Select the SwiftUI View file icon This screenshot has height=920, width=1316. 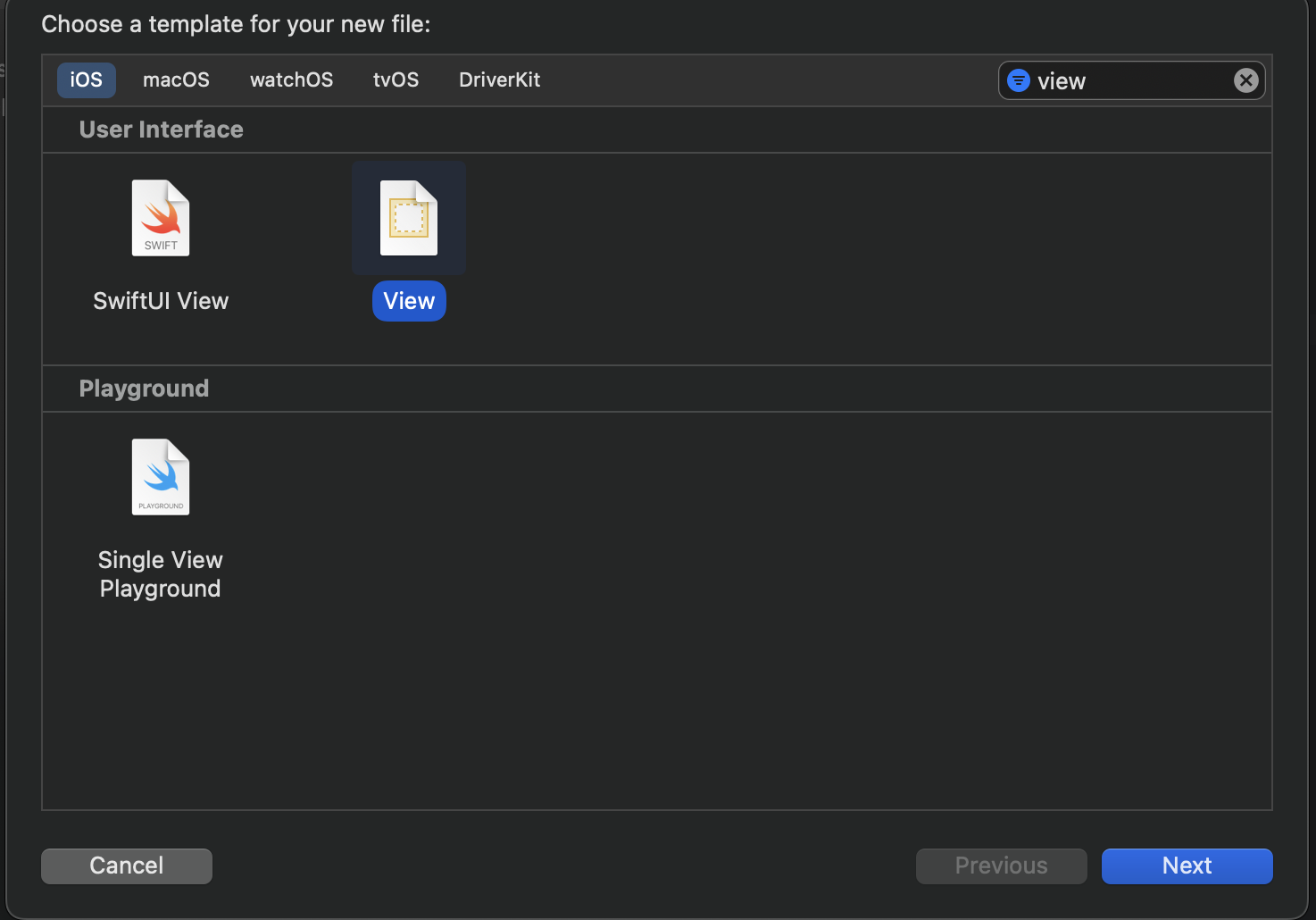pyautogui.click(x=161, y=218)
